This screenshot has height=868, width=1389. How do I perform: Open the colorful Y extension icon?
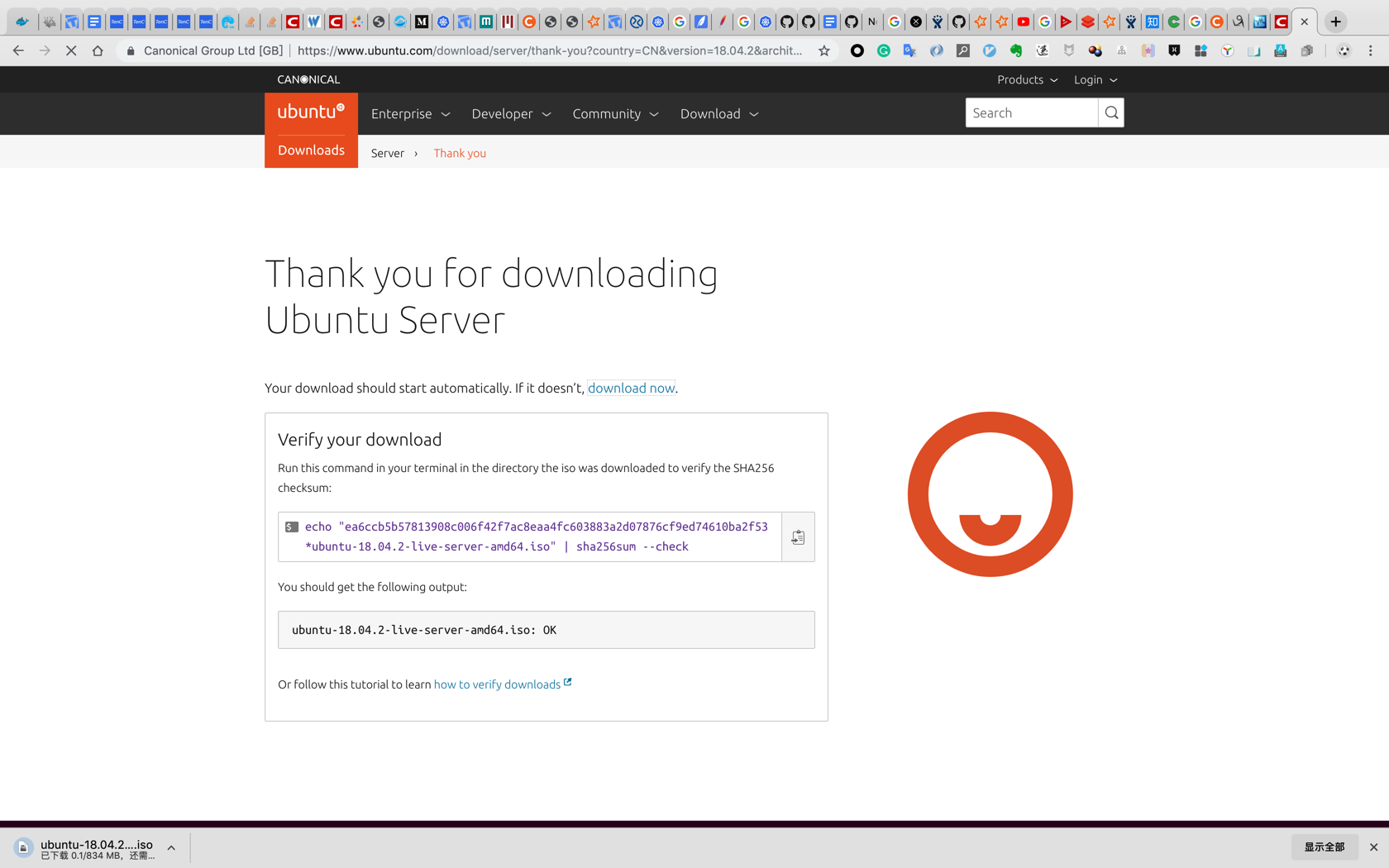(1228, 50)
